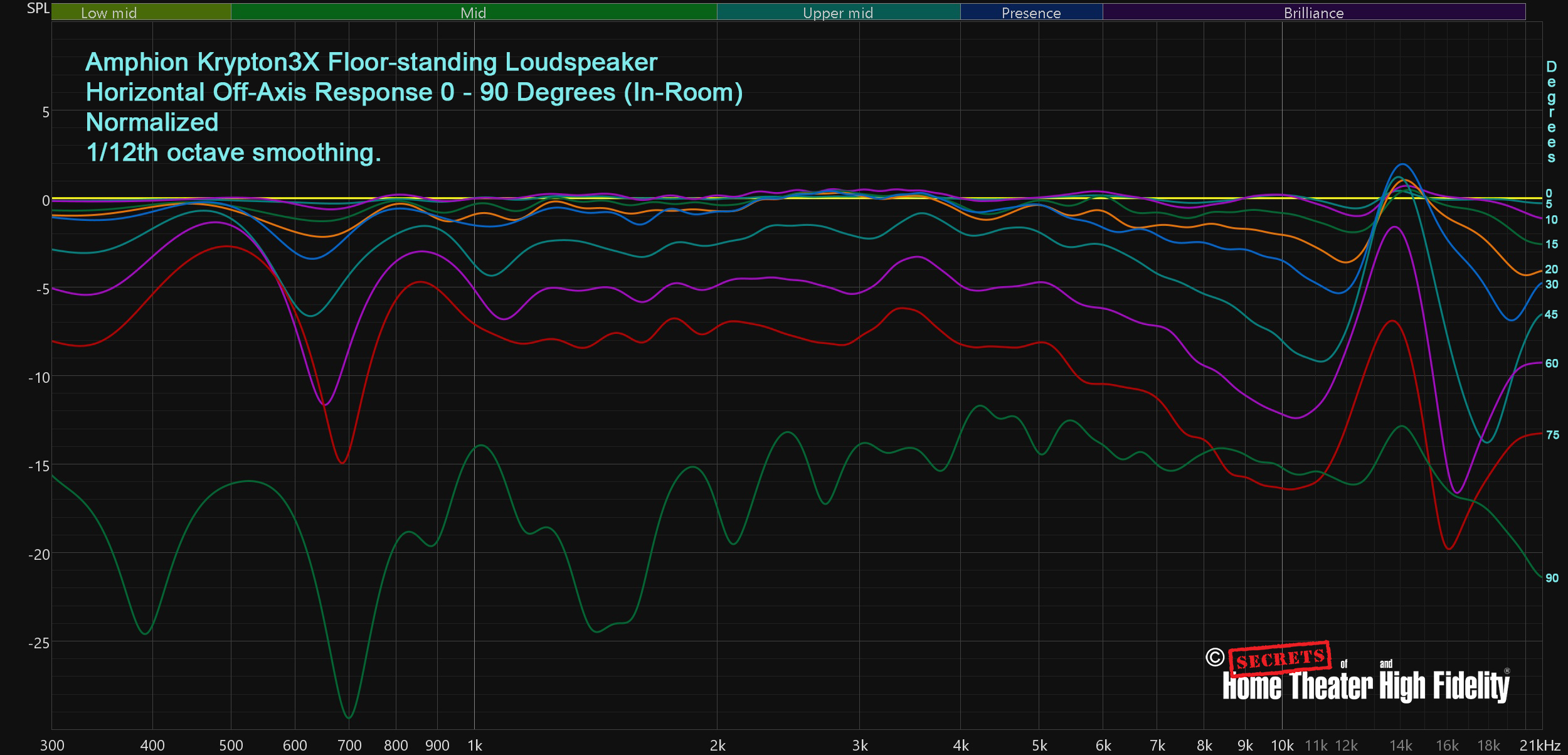This screenshot has width=1568, height=755.
Task: Click the 800 Hz axis label
Action: (396, 746)
